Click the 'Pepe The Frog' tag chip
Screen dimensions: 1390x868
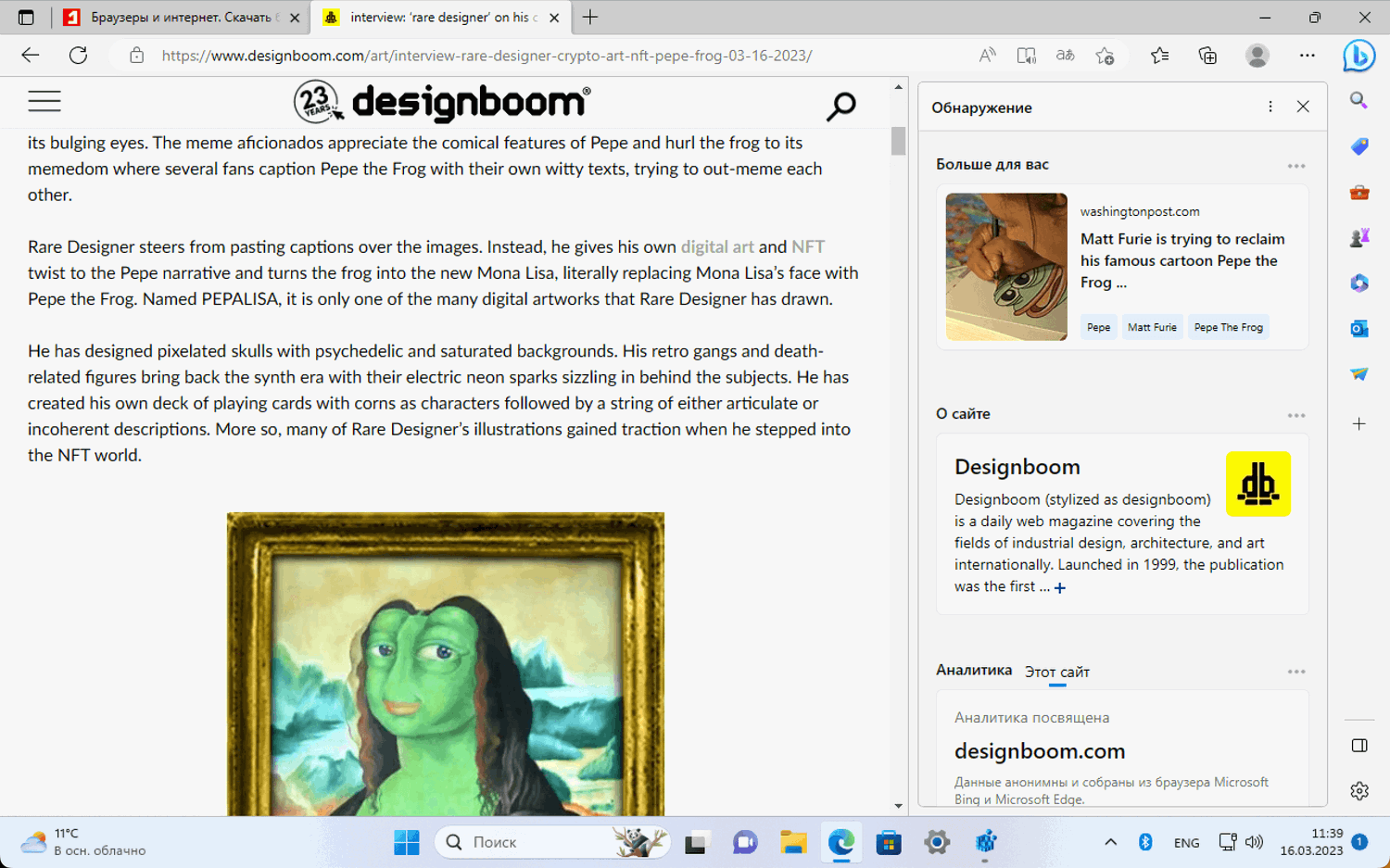(x=1229, y=327)
